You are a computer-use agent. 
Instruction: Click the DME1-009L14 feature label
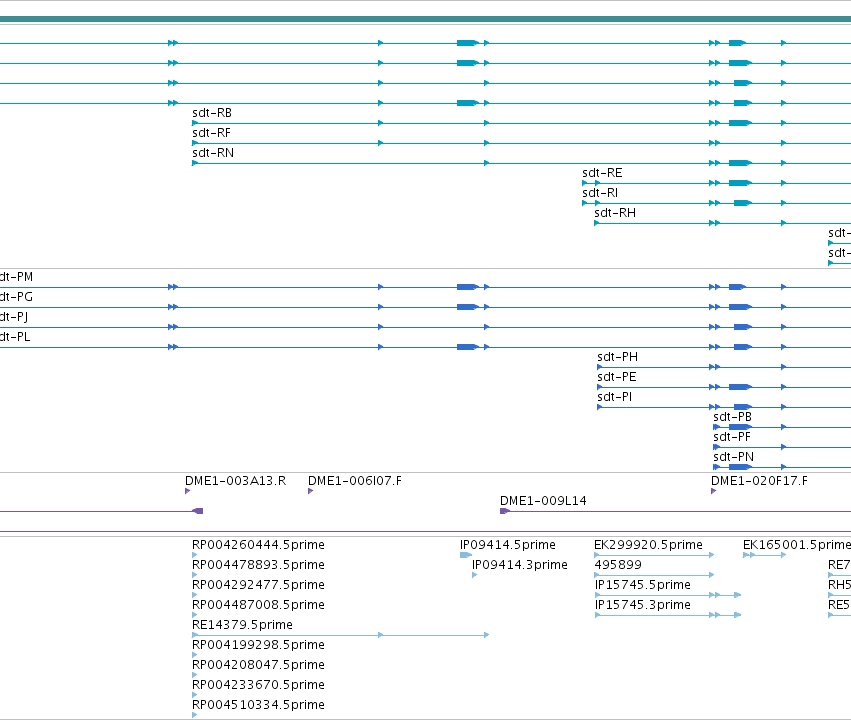[x=543, y=501]
